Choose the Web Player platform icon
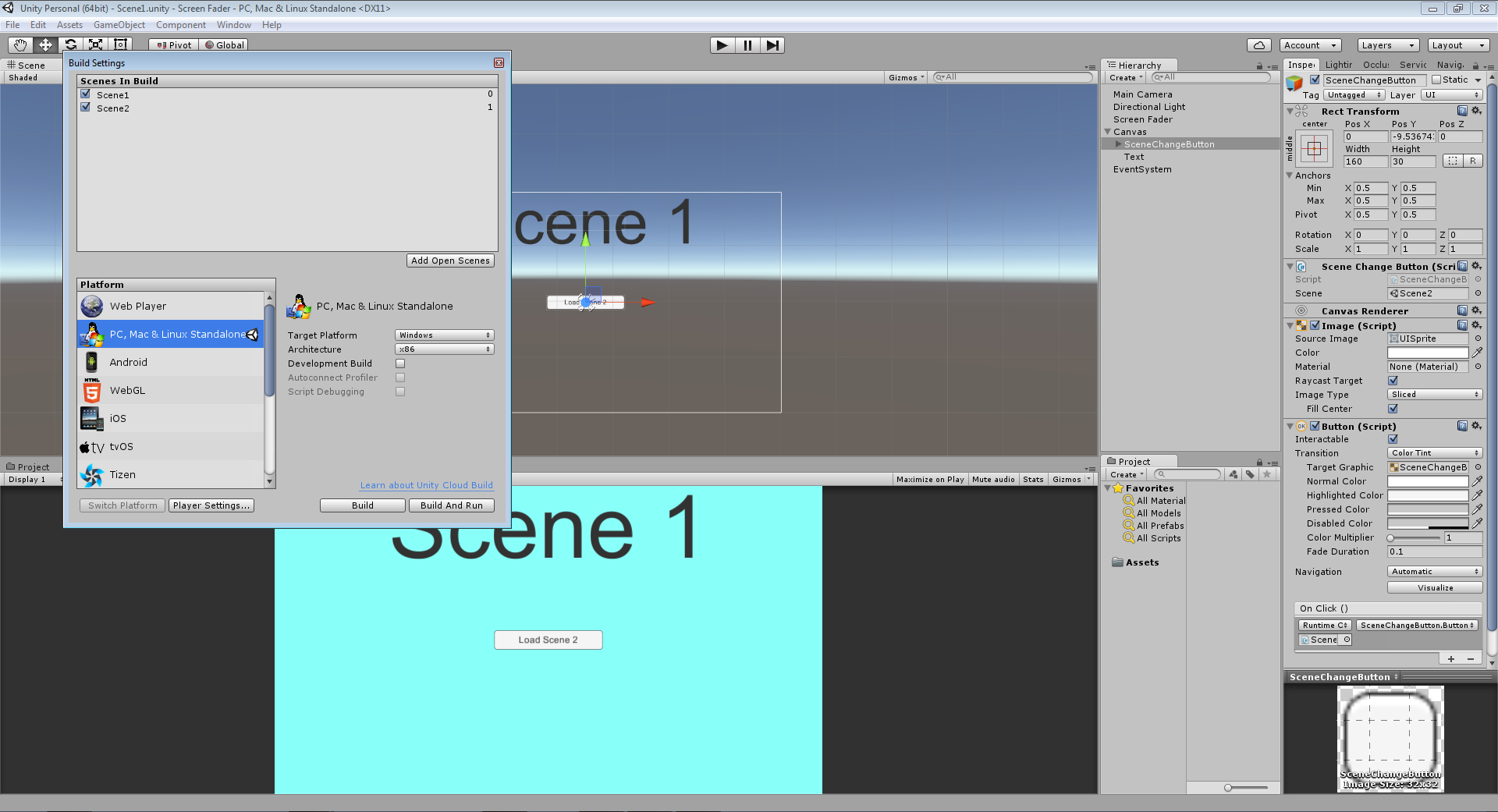The width and height of the screenshot is (1498, 812). click(x=92, y=306)
